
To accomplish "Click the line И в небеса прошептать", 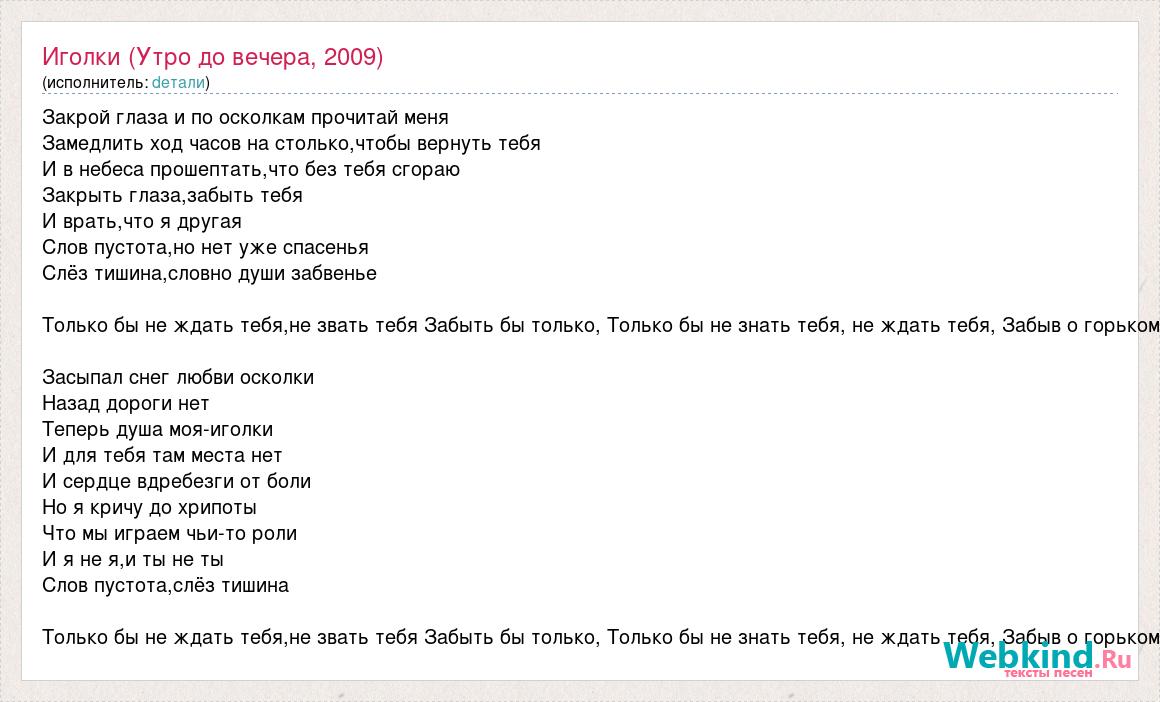I will tap(251, 169).
